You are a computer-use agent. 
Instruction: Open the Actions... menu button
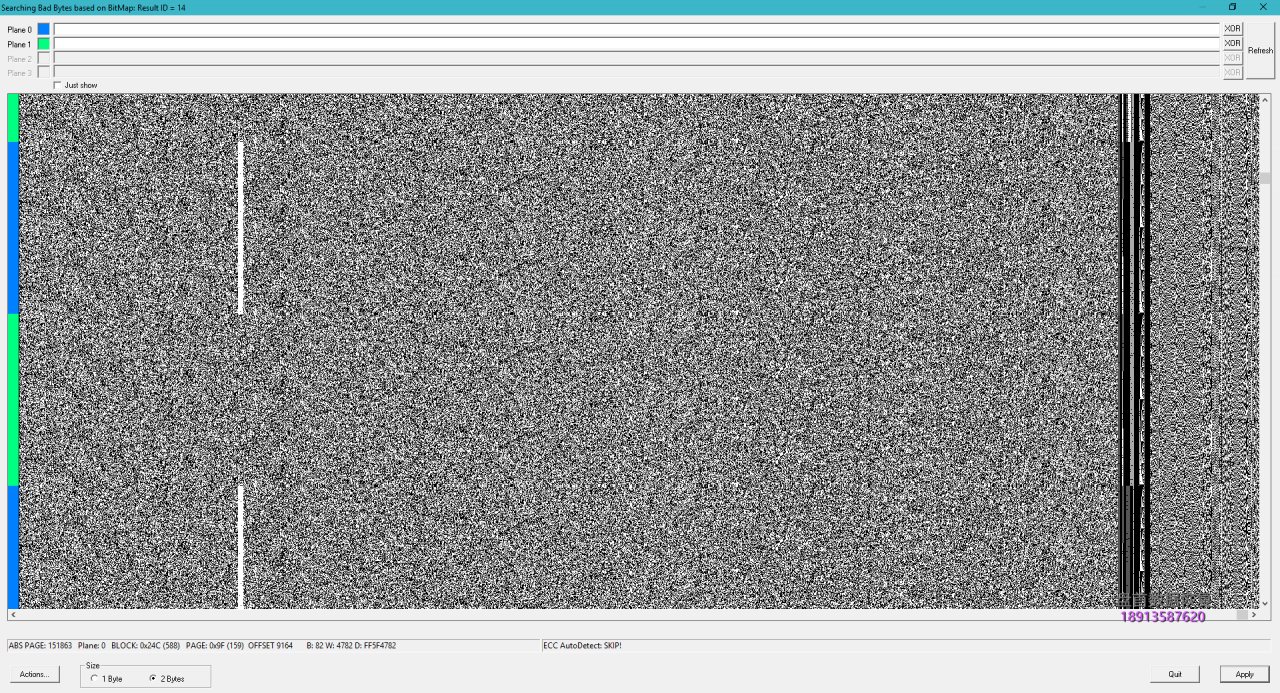[x=34, y=675]
